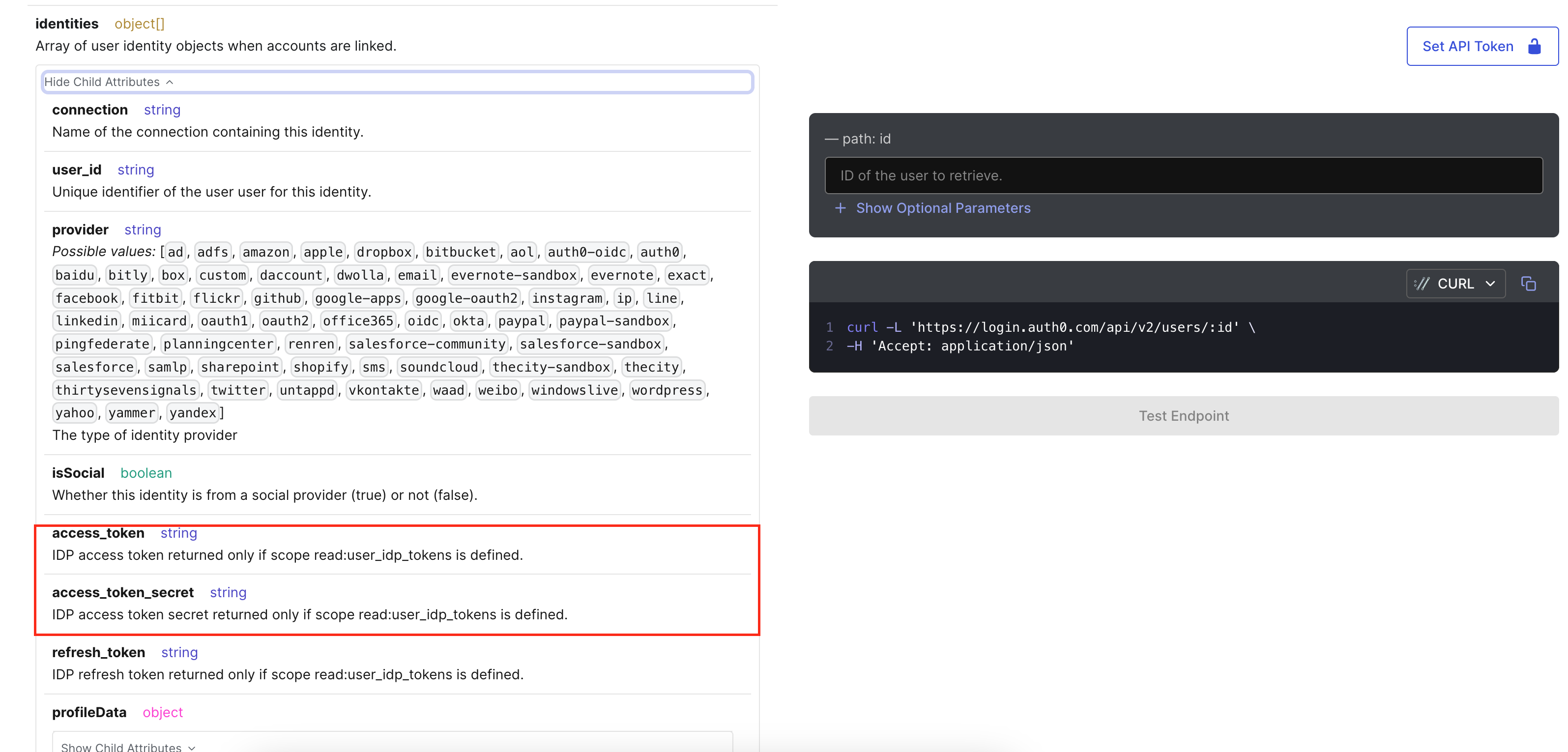The width and height of the screenshot is (1568, 752).
Task: Select the provider value salesforce-community
Action: [427, 344]
